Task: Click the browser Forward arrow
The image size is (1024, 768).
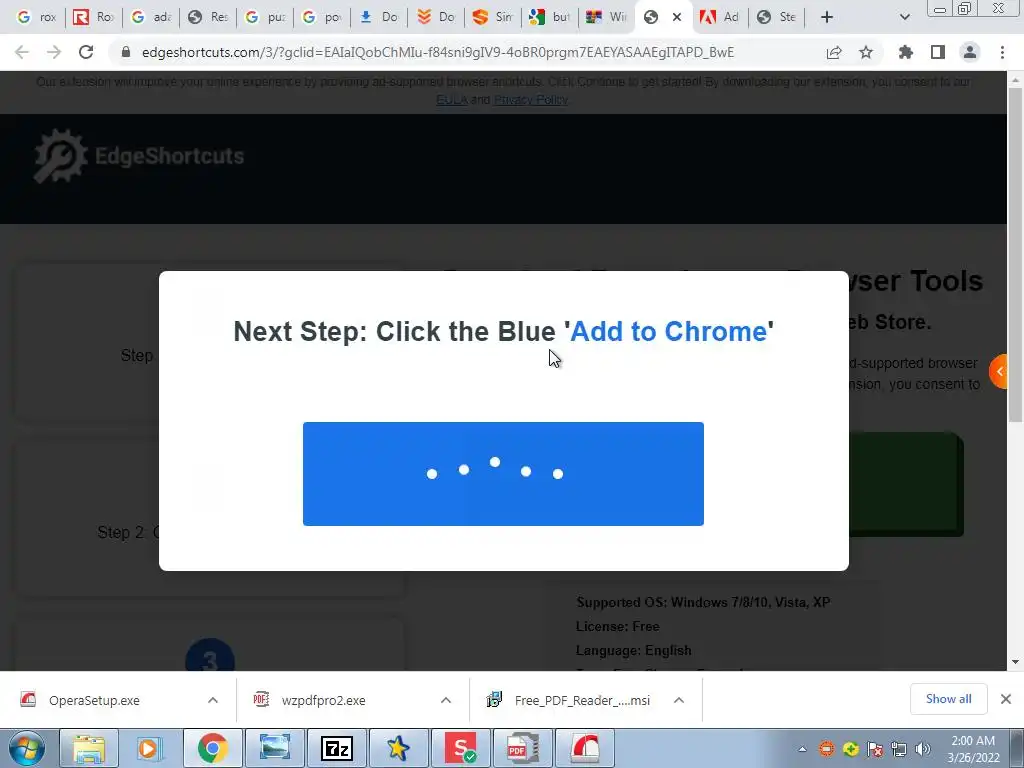Action: [x=54, y=52]
